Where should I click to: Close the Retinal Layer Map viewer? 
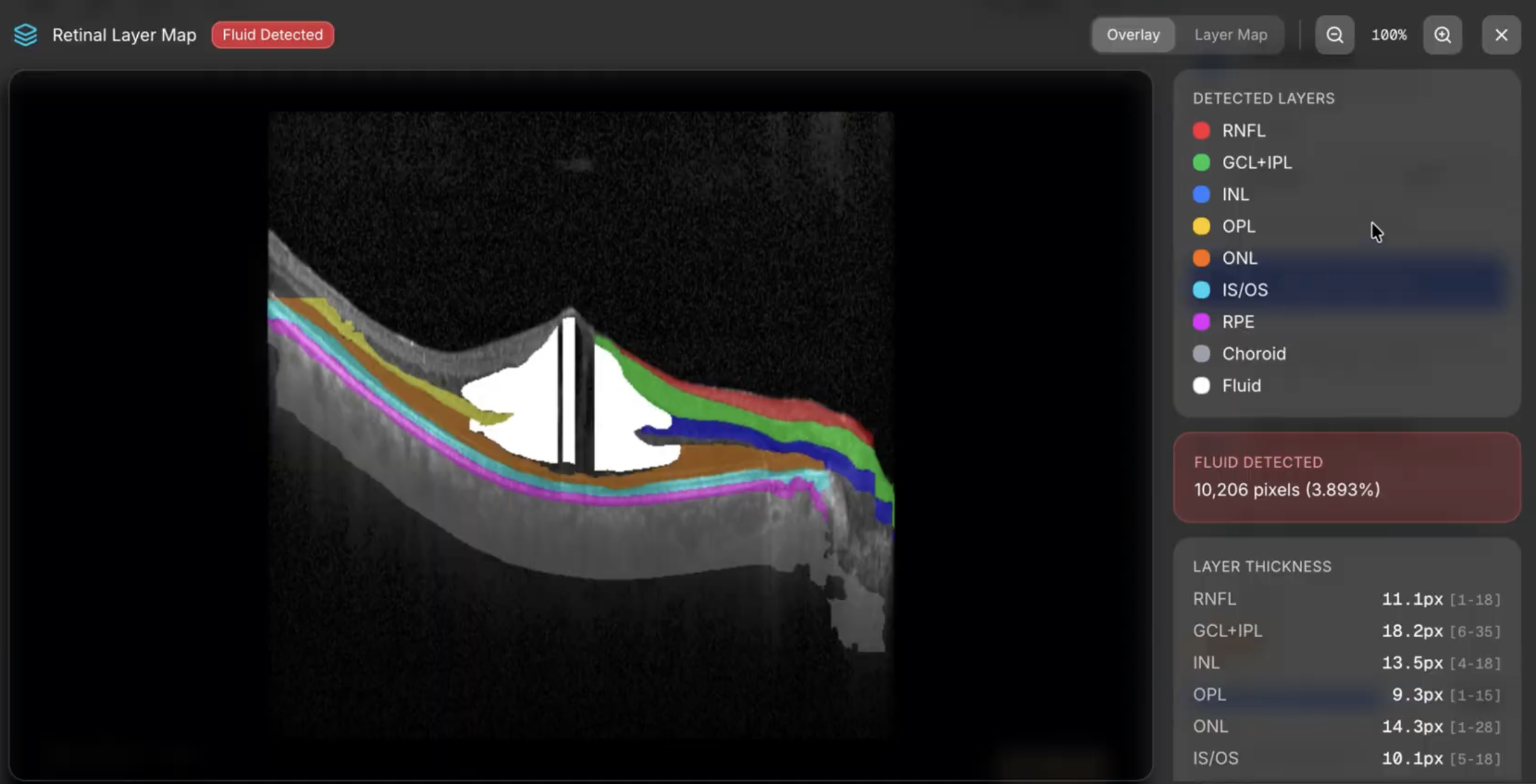[1501, 35]
